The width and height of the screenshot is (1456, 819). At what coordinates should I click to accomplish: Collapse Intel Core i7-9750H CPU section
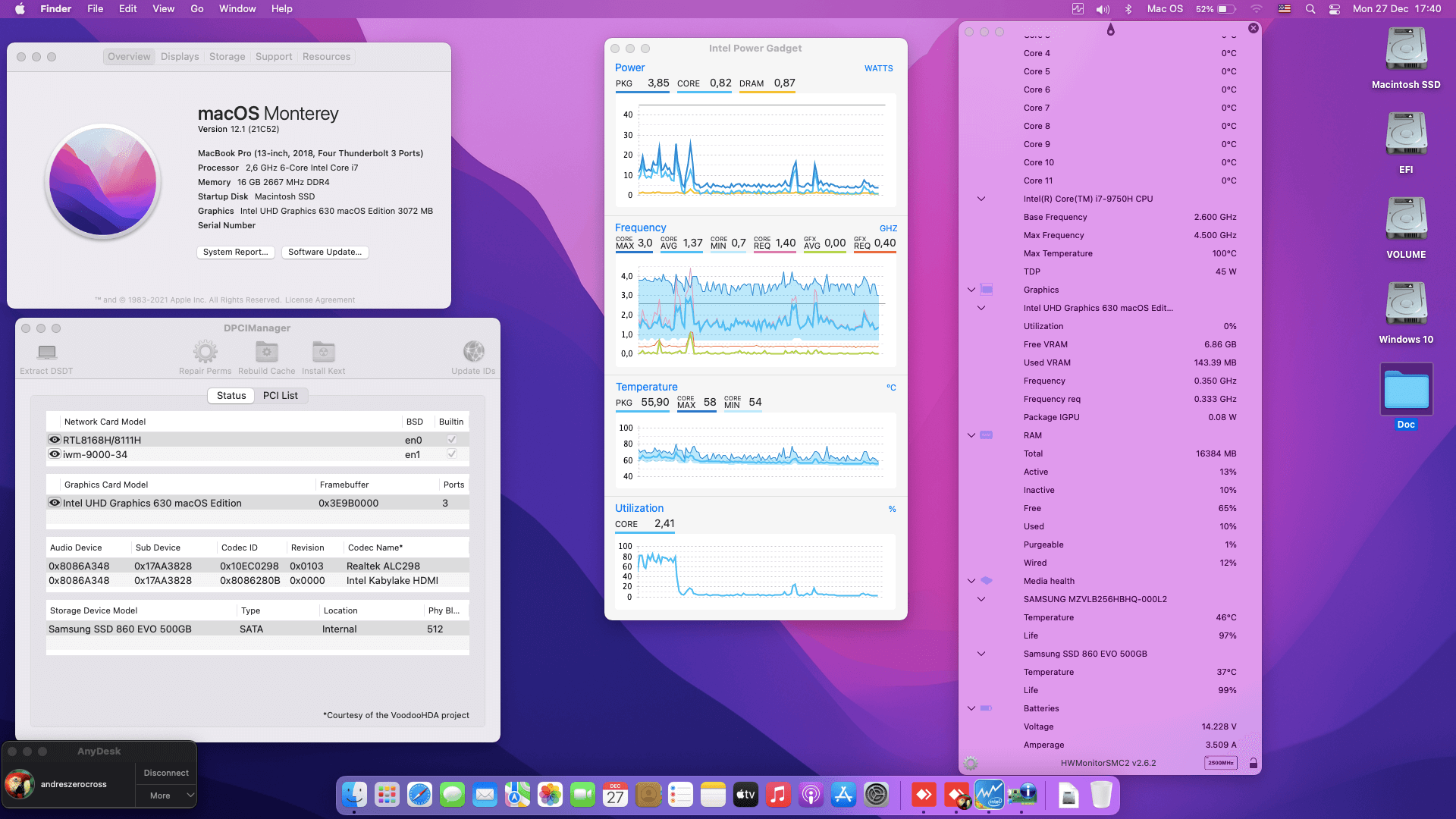pos(981,199)
